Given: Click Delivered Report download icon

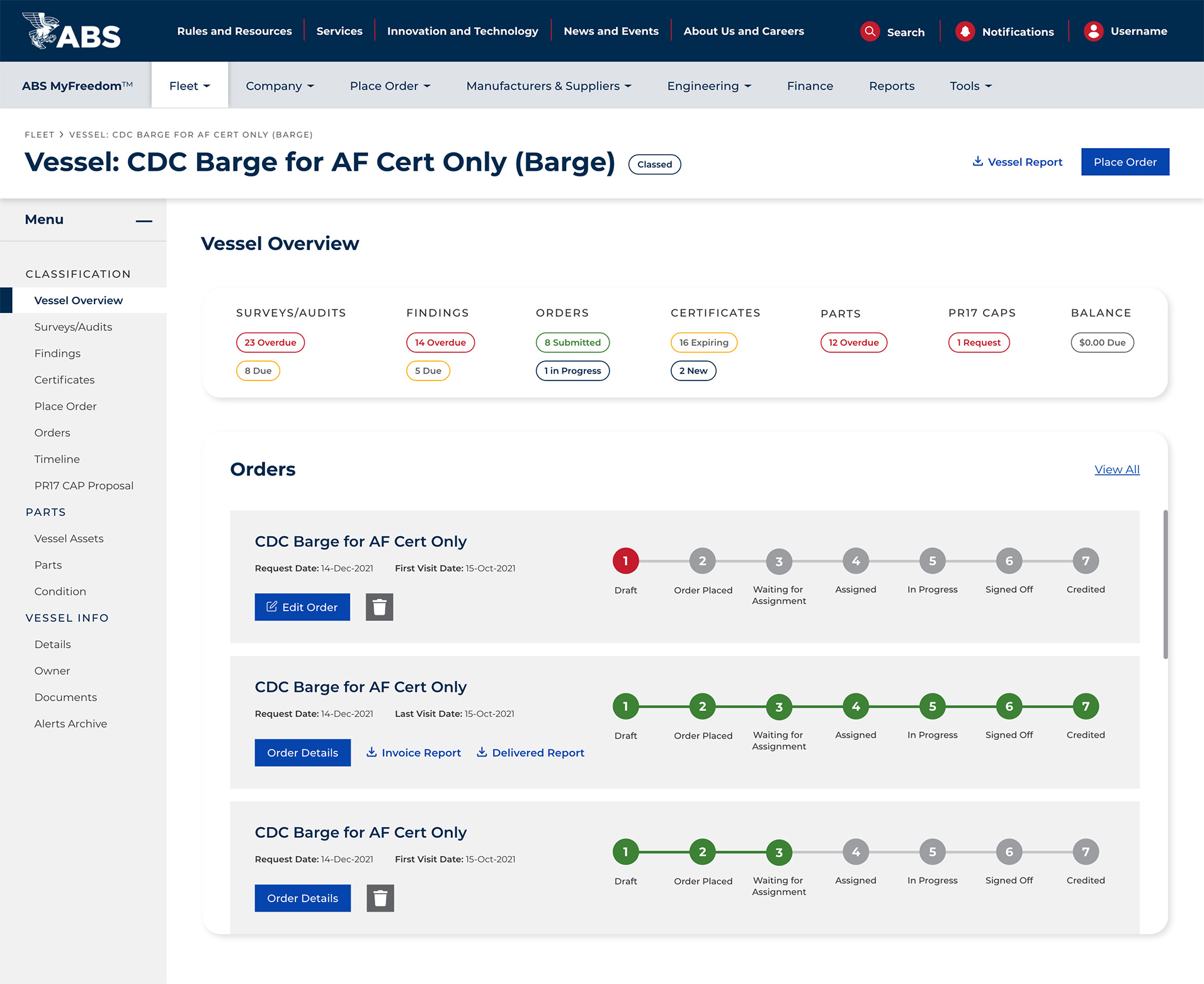Looking at the screenshot, I should tap(482, 752).
